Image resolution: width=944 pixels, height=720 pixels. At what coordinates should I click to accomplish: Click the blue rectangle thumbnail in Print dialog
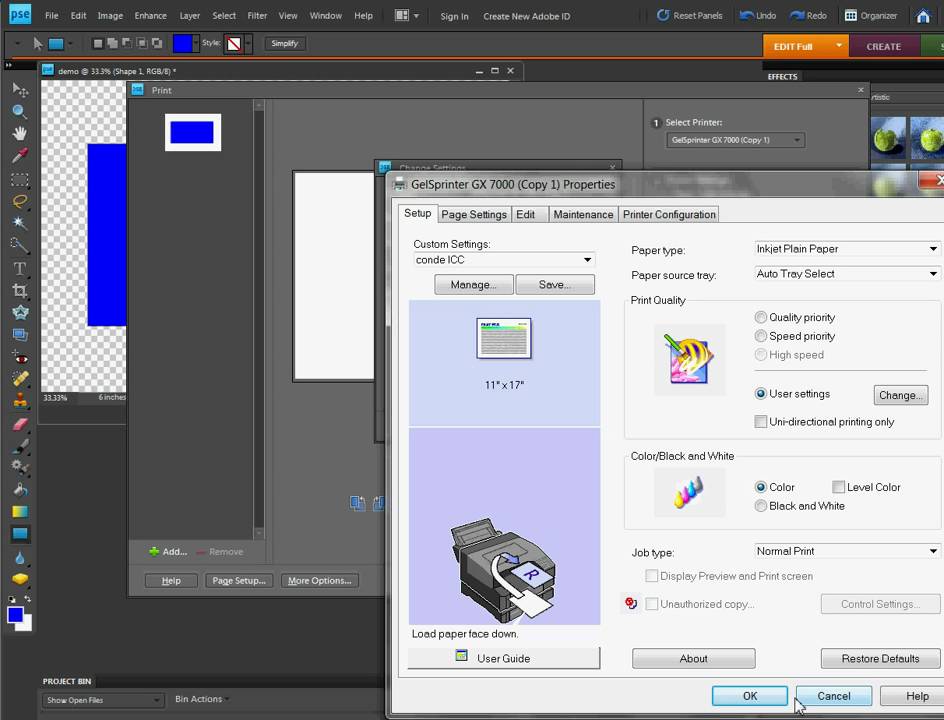pos(193,132)
